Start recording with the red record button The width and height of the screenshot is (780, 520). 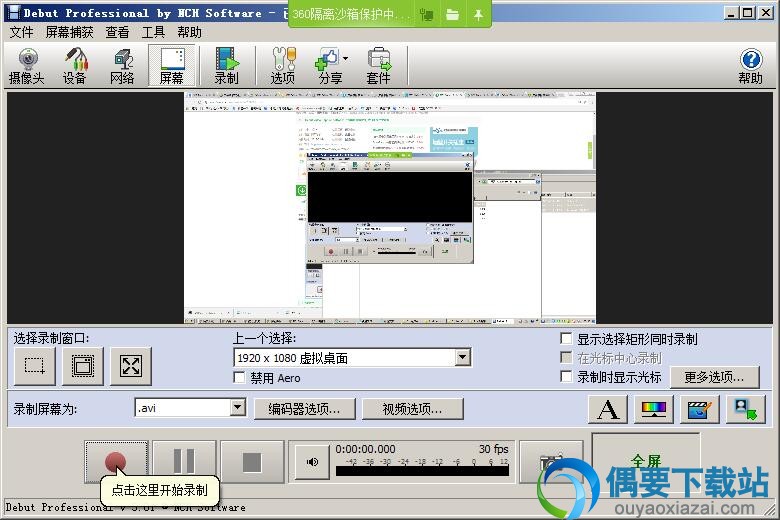116,462
